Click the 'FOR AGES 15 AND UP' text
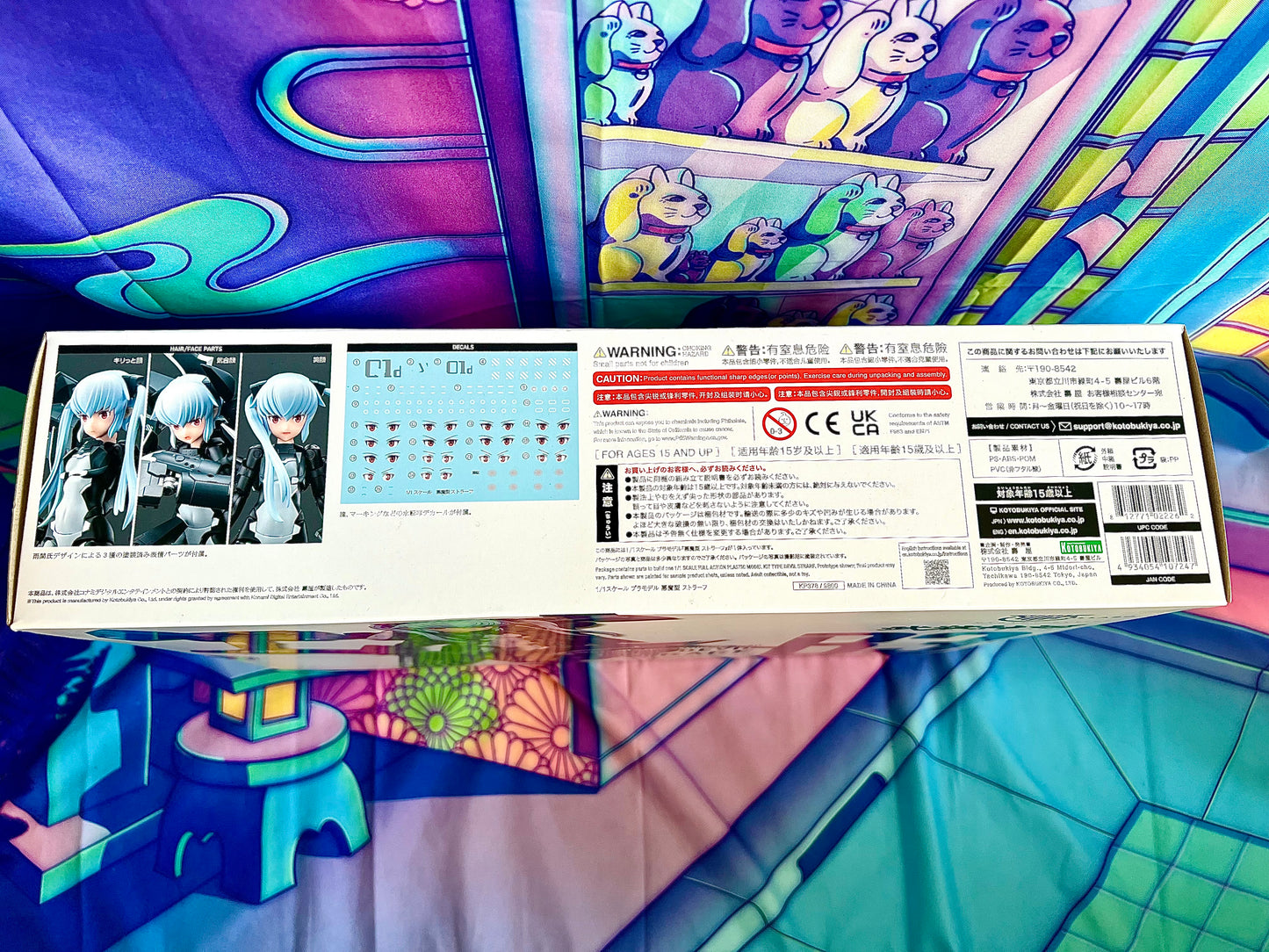 tap(659, 453)
